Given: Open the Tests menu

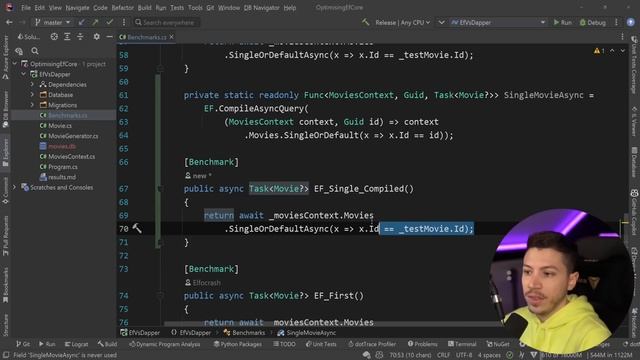Looking at the screenshot, I should tap(177, 8).
